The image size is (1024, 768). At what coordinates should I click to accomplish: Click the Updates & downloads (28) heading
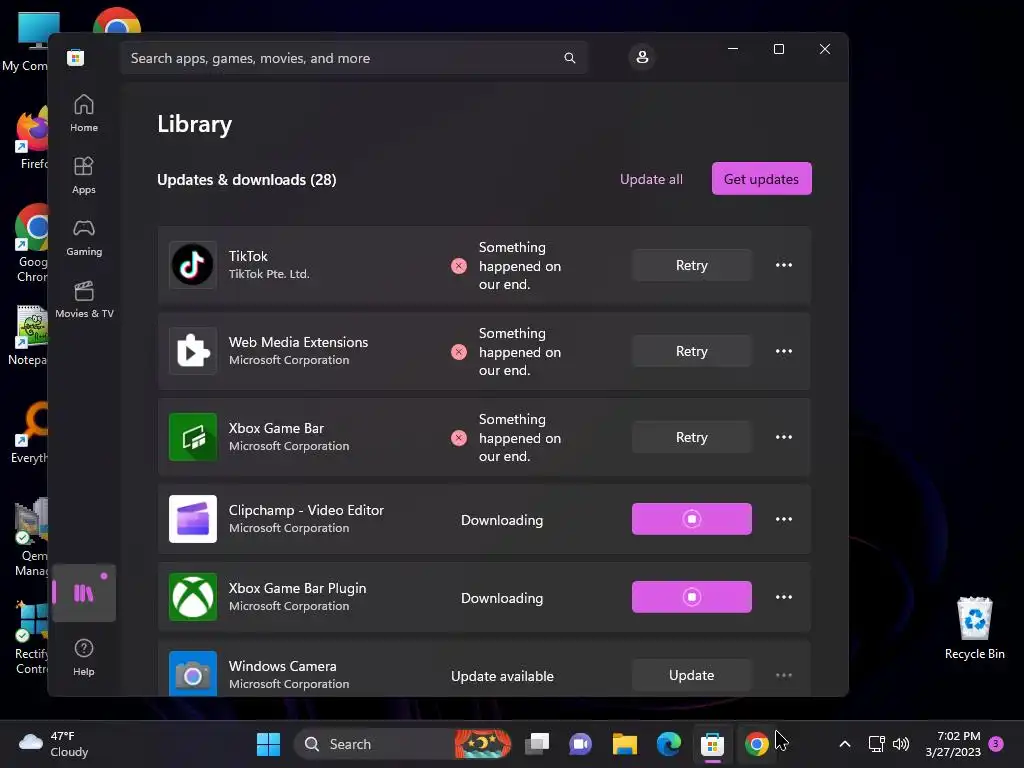pyautogui.click(x=247, y=180)
